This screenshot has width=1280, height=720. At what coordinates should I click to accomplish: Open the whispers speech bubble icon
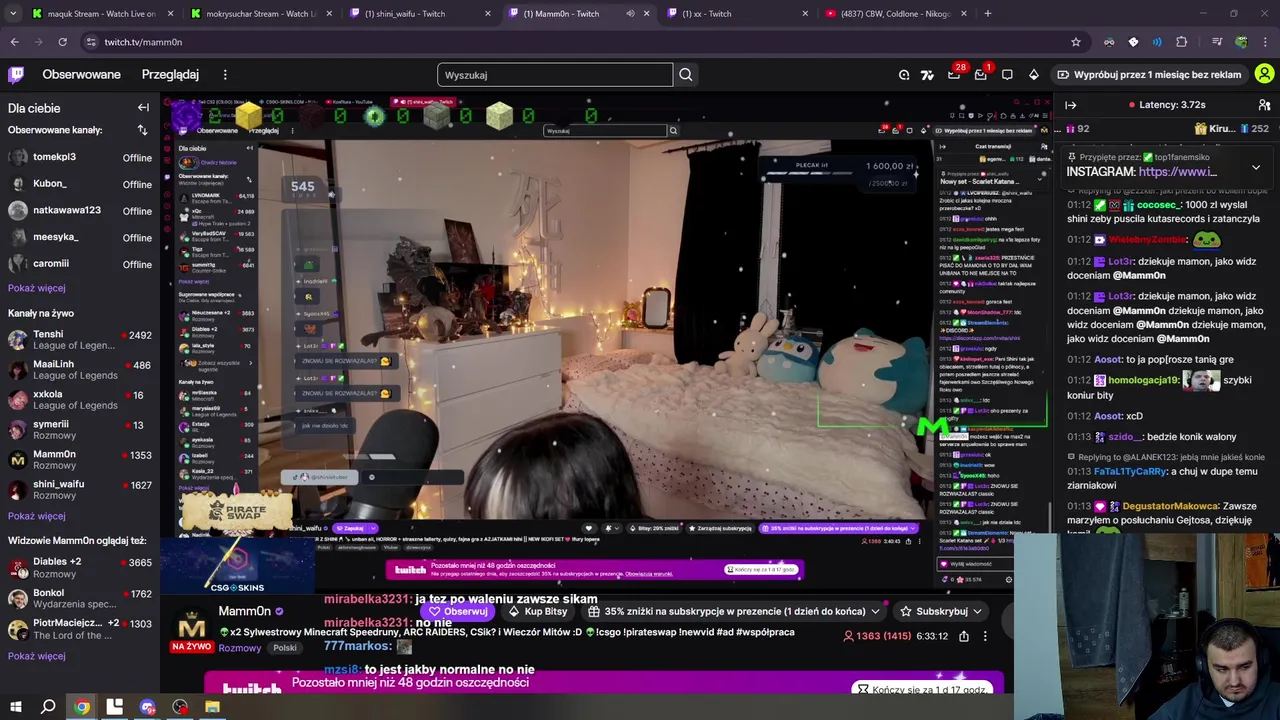click(1007, 75)
